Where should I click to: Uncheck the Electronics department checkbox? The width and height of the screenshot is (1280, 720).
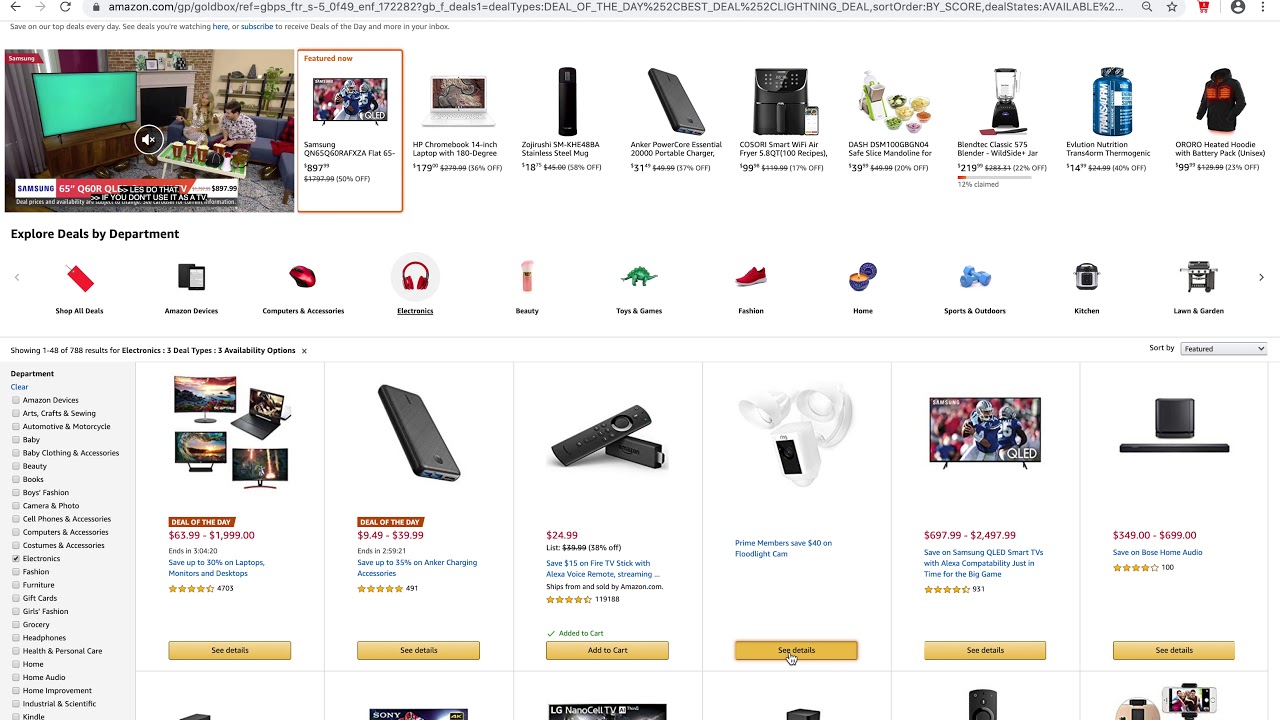[16, 559]
